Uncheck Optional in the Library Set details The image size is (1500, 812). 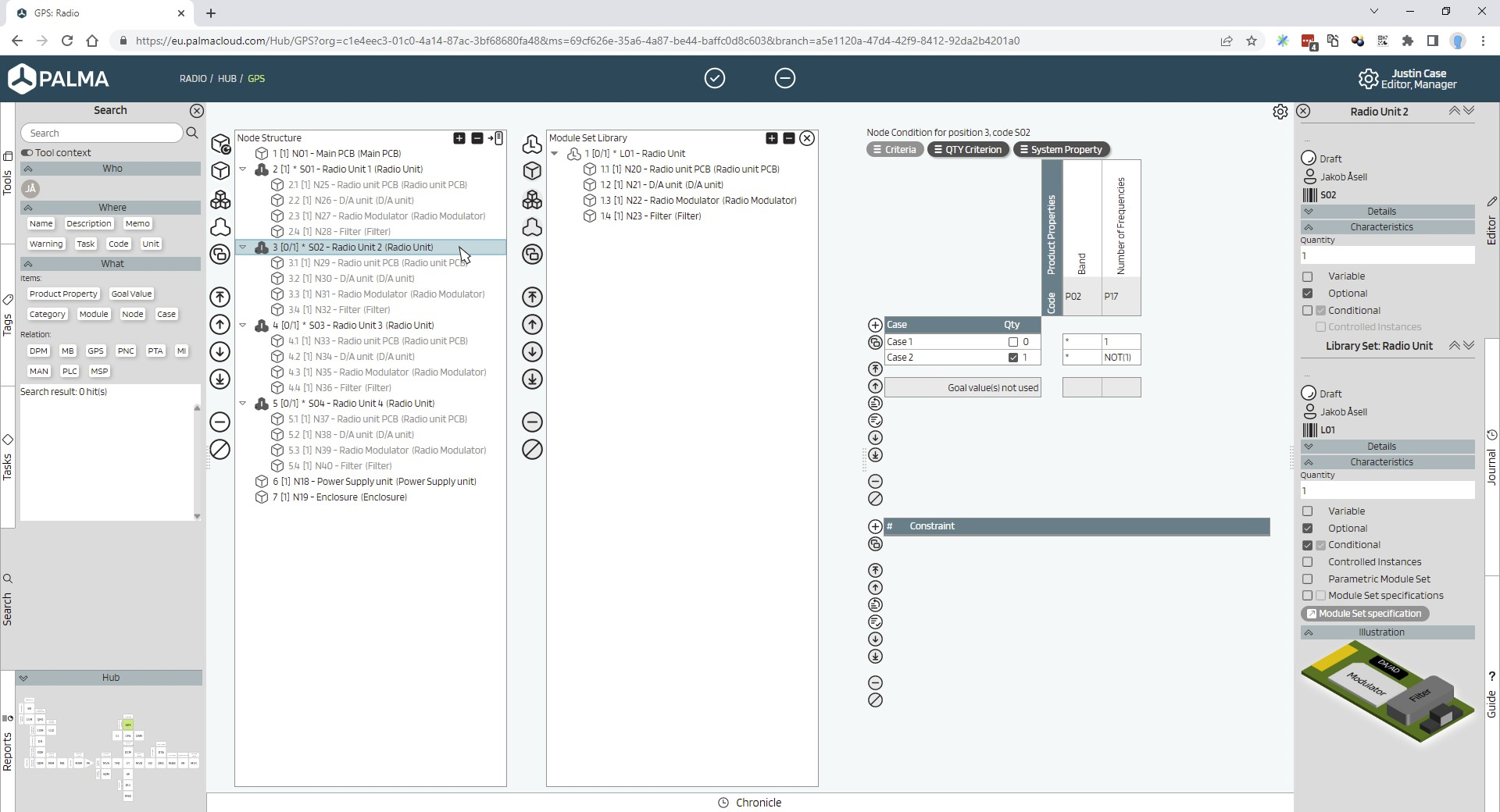click(1308, 528)
